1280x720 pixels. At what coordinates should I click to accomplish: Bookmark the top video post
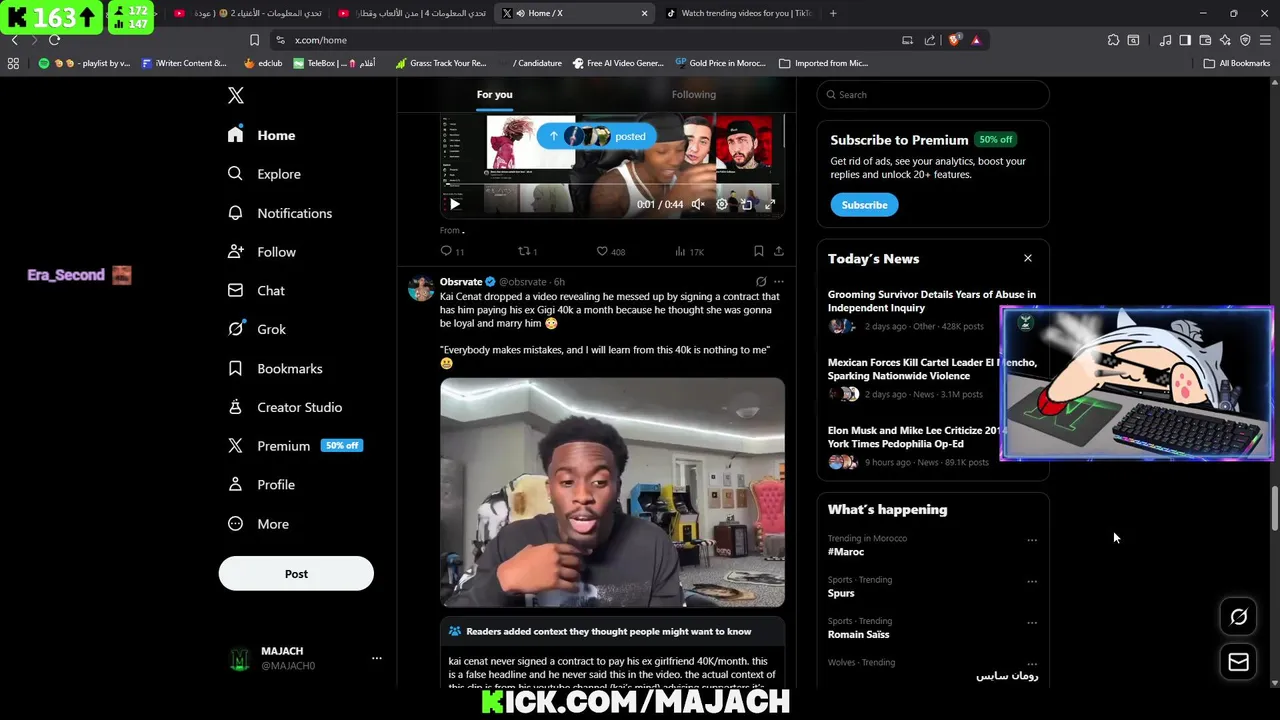point(758,251)
